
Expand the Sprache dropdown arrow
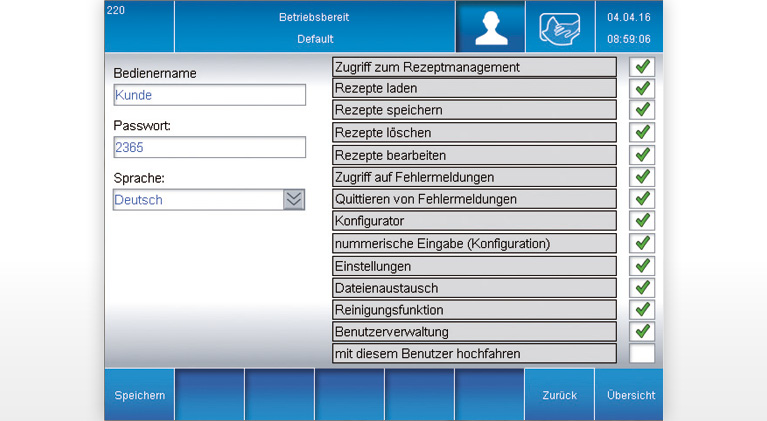293,199
